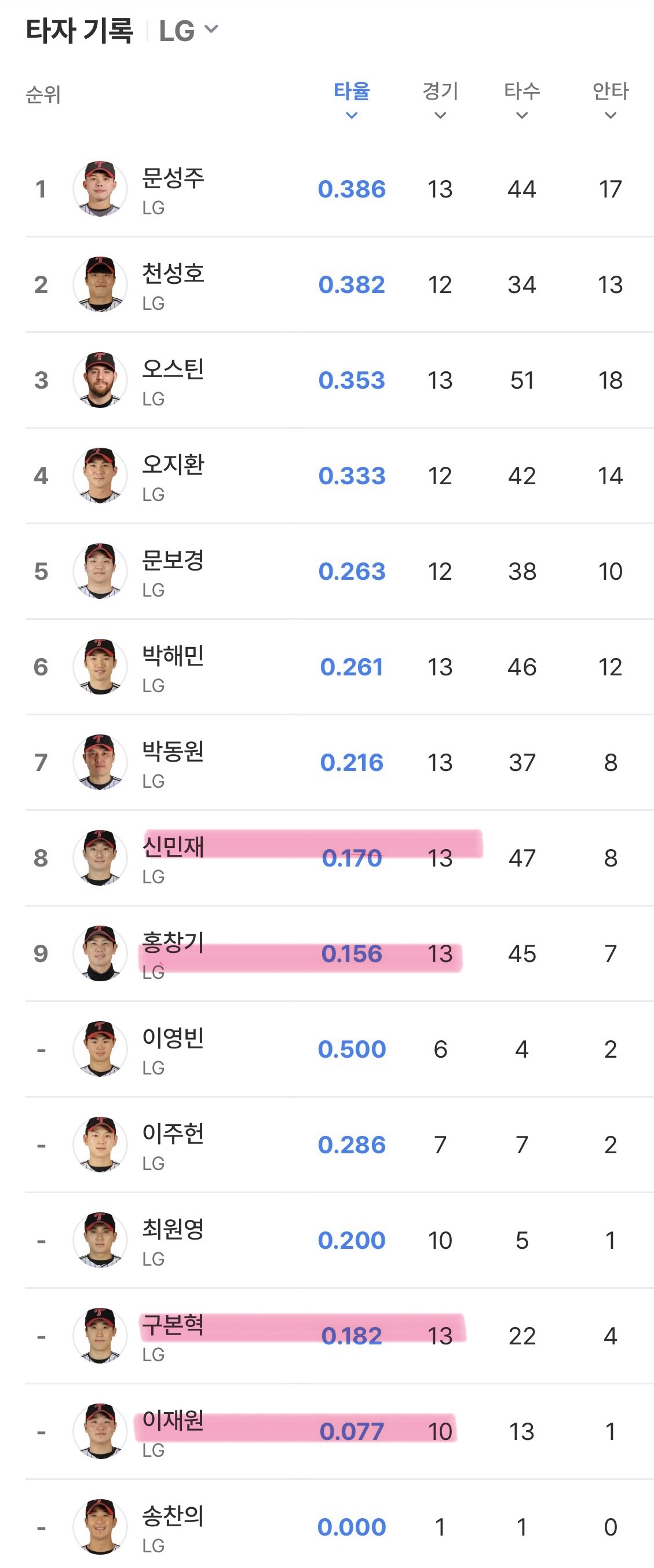Select player name 최원영
654x1568 pixels.
point(173,1229)
